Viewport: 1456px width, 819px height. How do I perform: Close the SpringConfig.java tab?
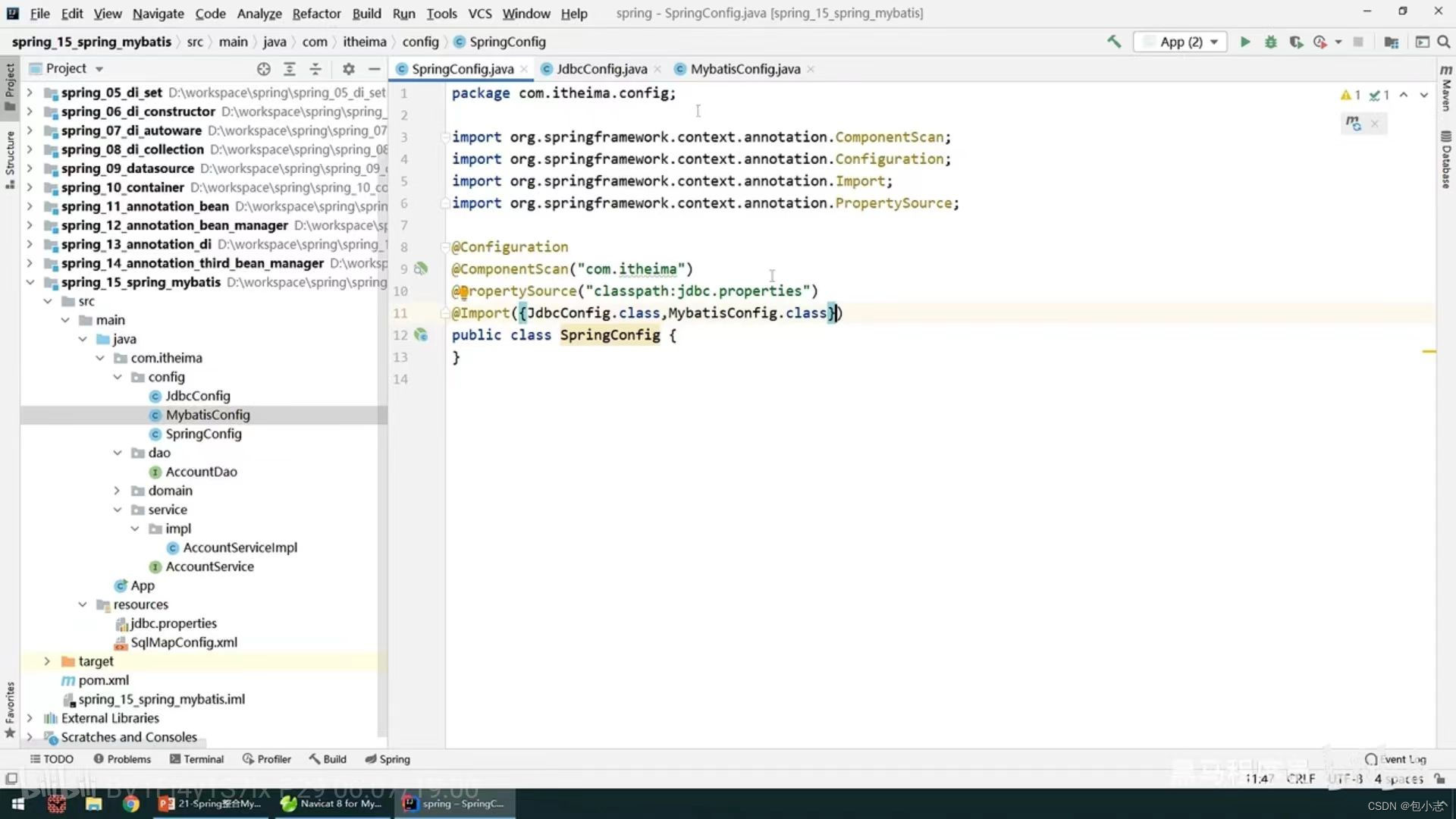point(524,69)
